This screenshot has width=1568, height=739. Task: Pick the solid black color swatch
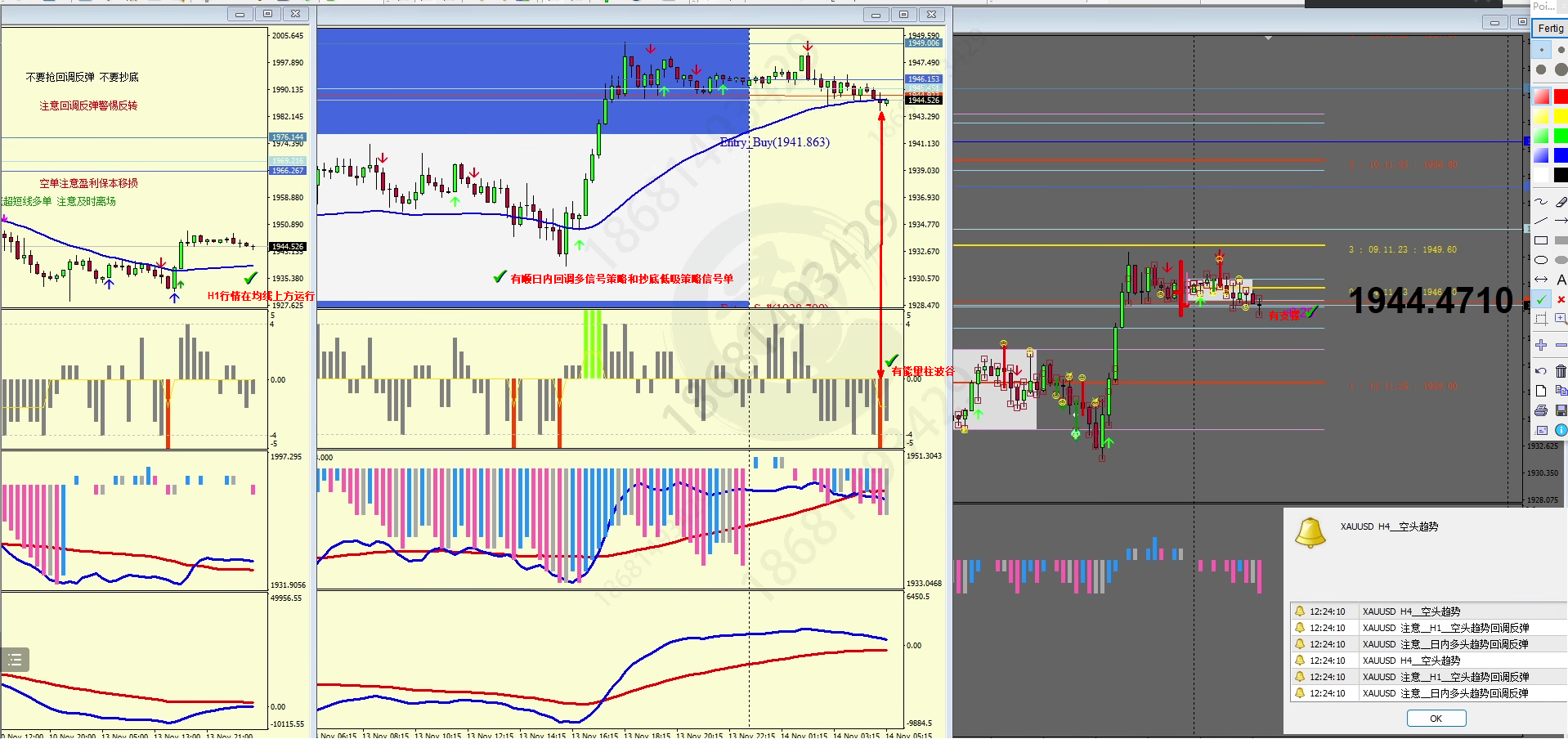click(x=1561, y=175)
